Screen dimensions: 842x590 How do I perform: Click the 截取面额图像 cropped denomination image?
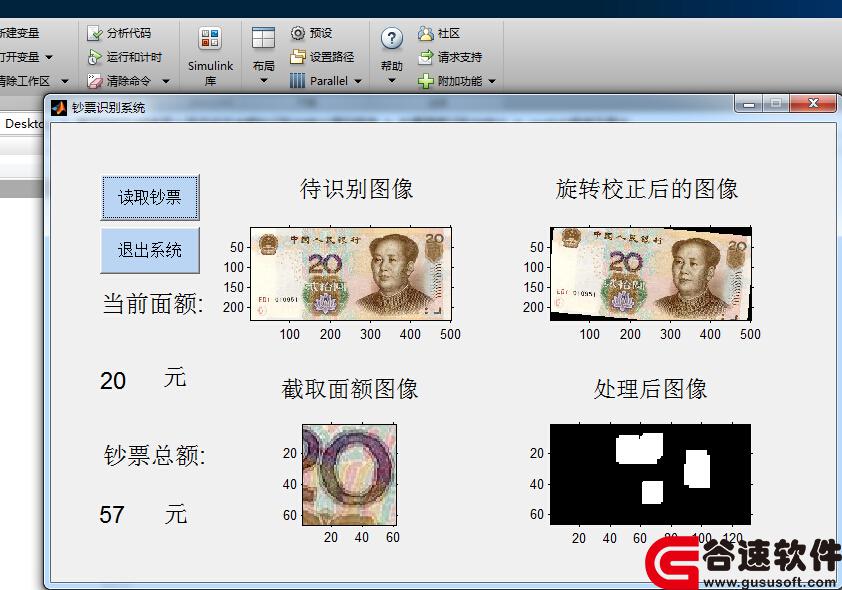pos(350,475)
